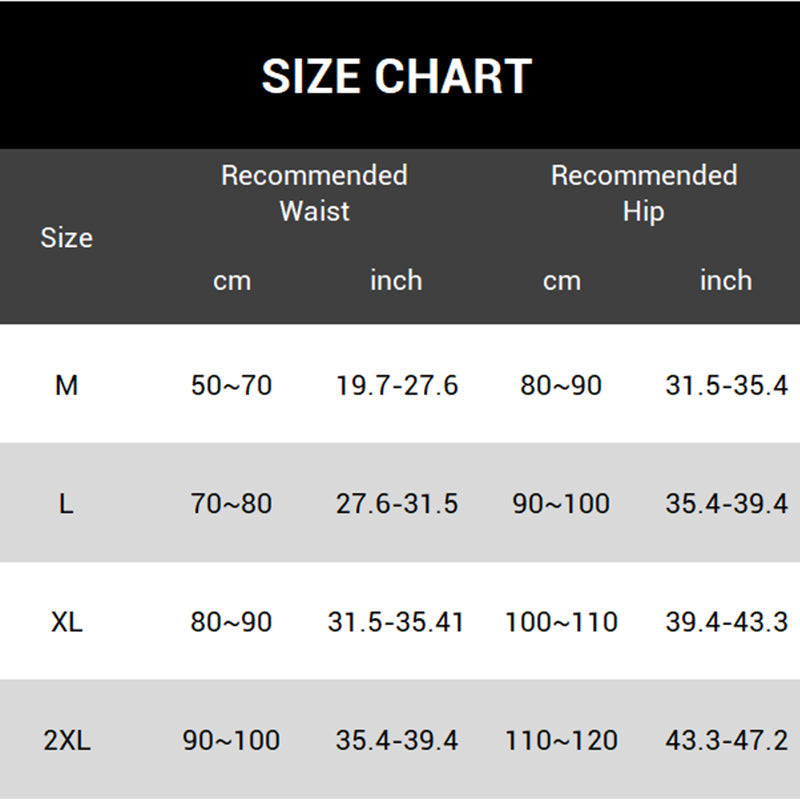Viewport: 800px width, 800px height.
Task: Select the Recommended Waist header
Action: point(314,193)
